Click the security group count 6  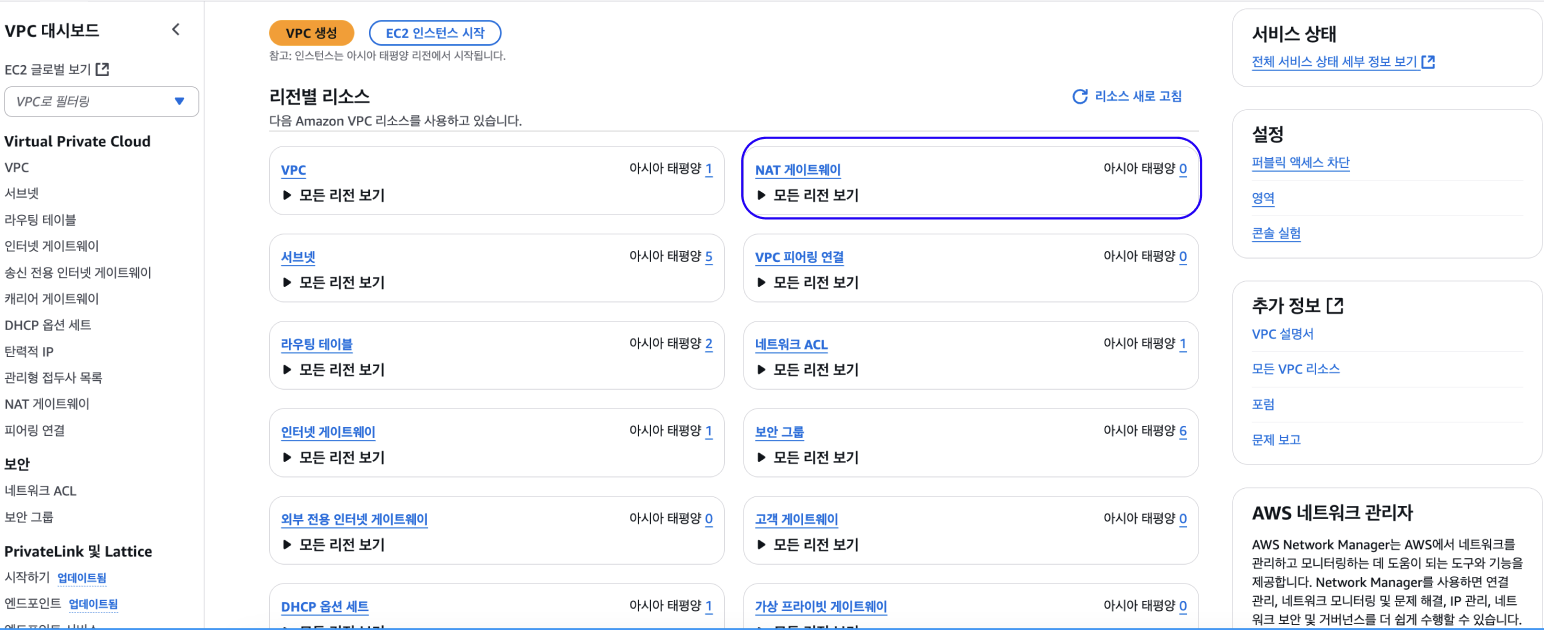[1183, 432]
